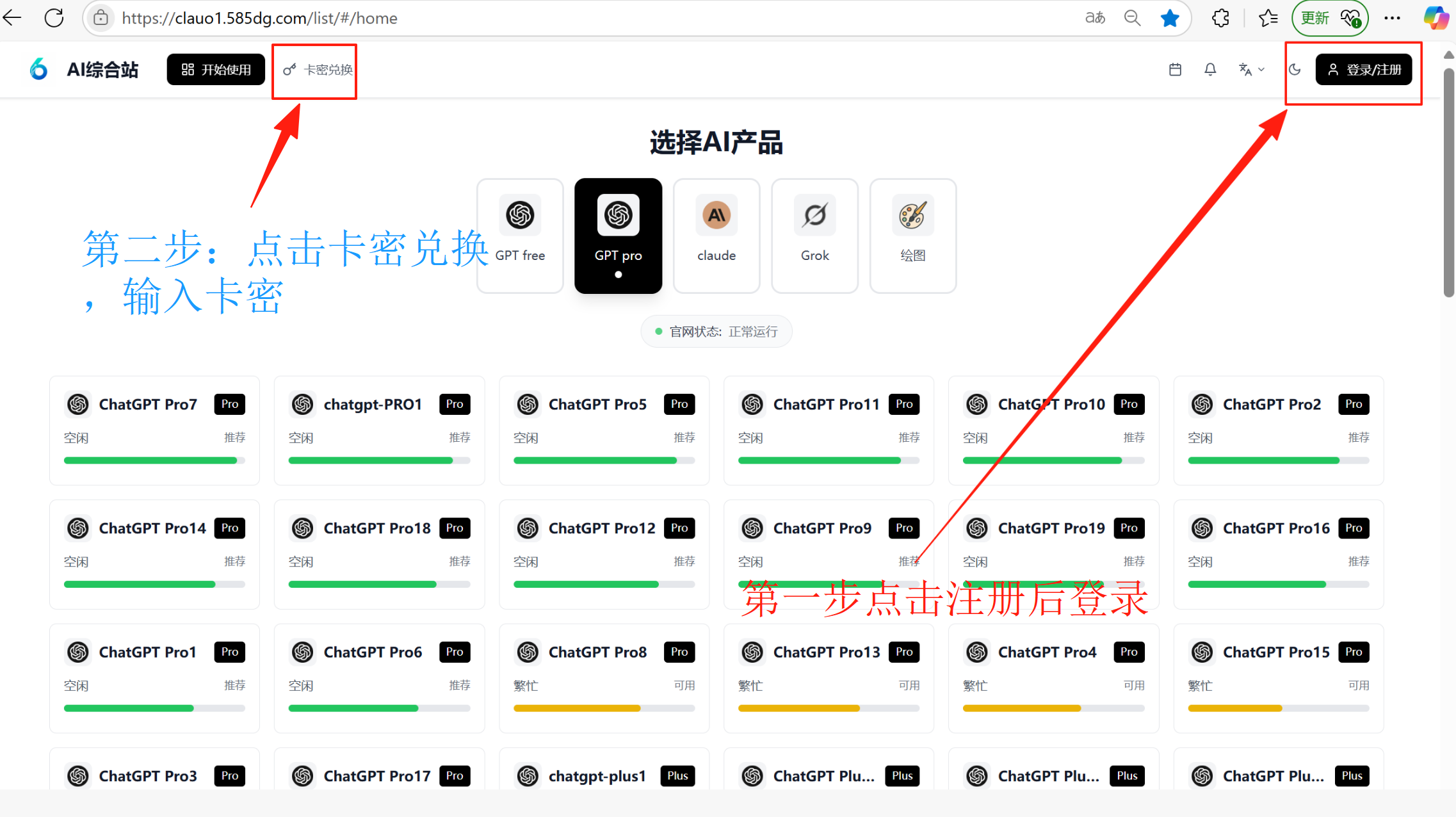Select the claude product tab
This screenshot has height=817, width=1456.
(x=716, y=236)
